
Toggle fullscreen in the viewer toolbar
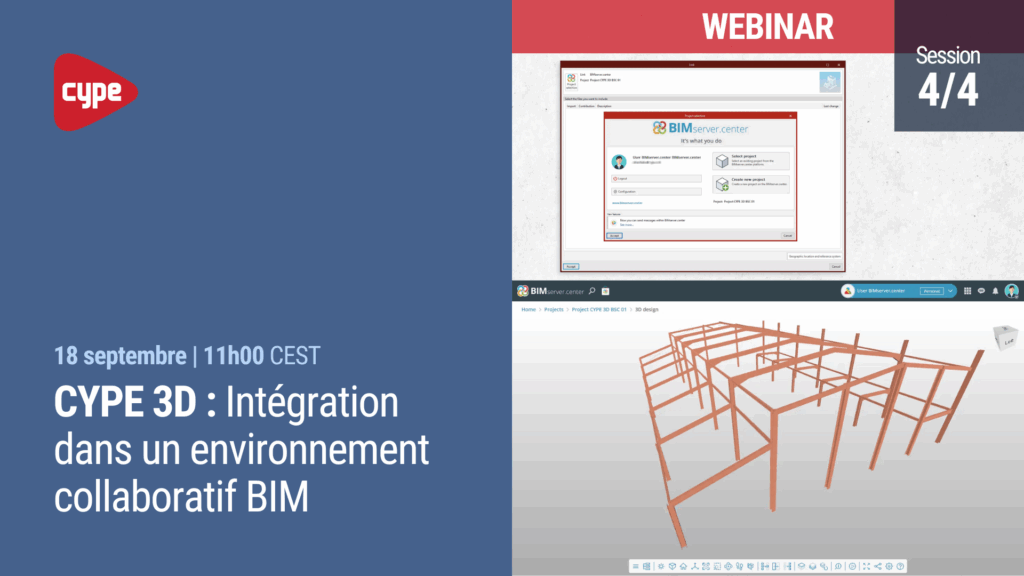click(865, 566)
